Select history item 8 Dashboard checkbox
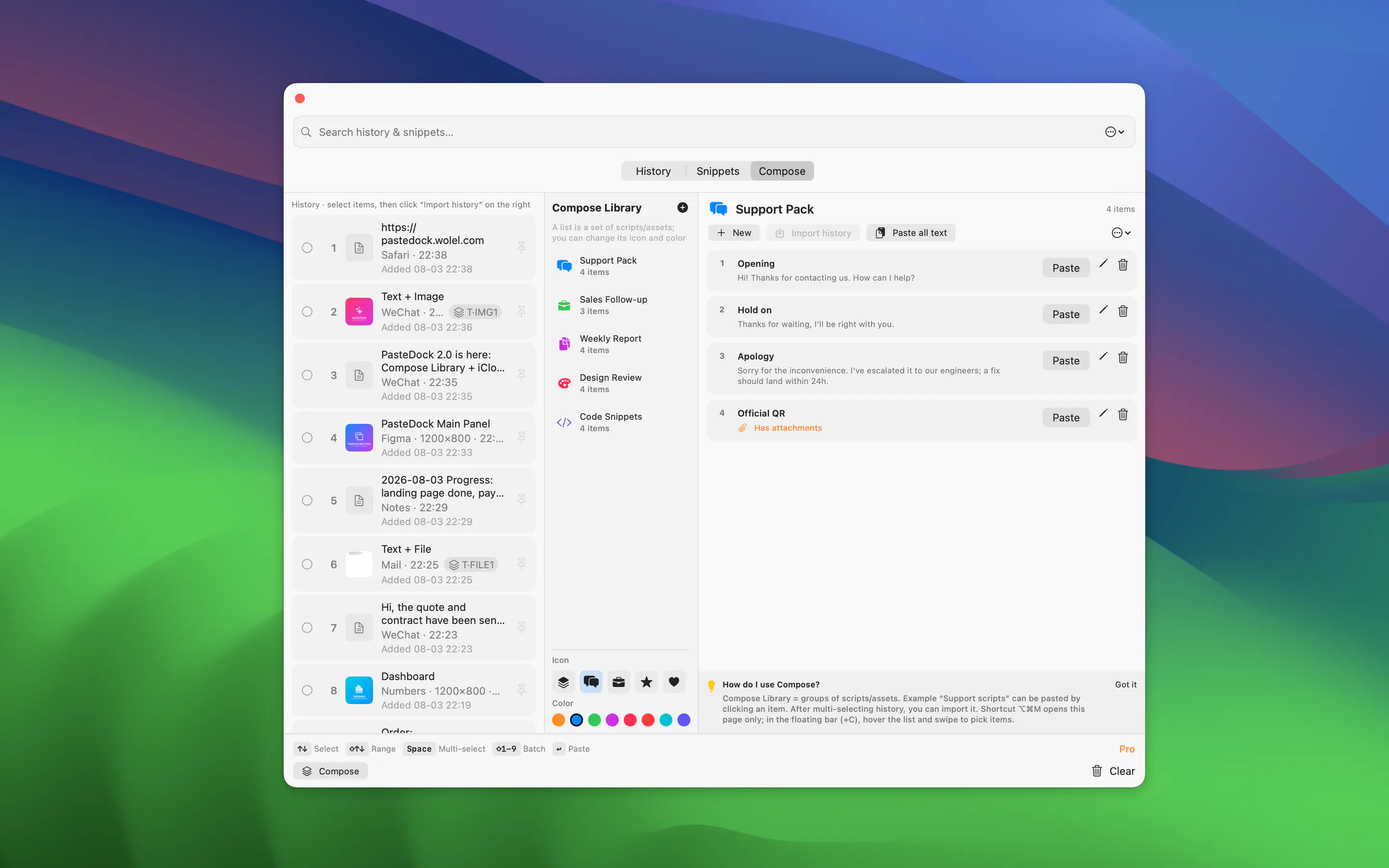The height and width of the screenshot is (868, 1389). coord(307,691)
